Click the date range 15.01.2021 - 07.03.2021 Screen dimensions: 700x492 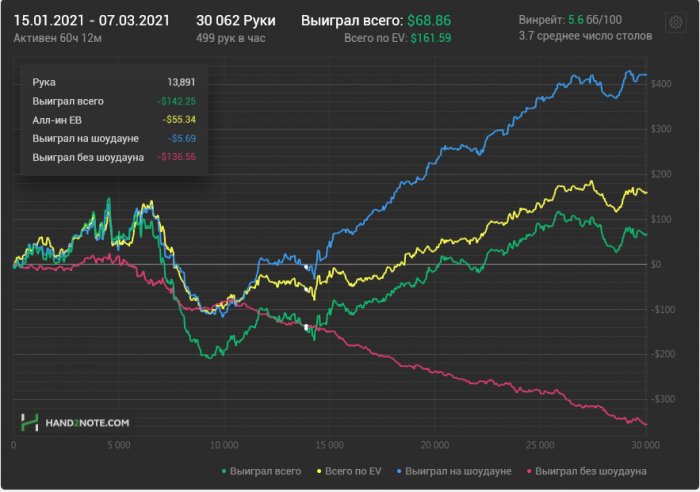point(92,21)
